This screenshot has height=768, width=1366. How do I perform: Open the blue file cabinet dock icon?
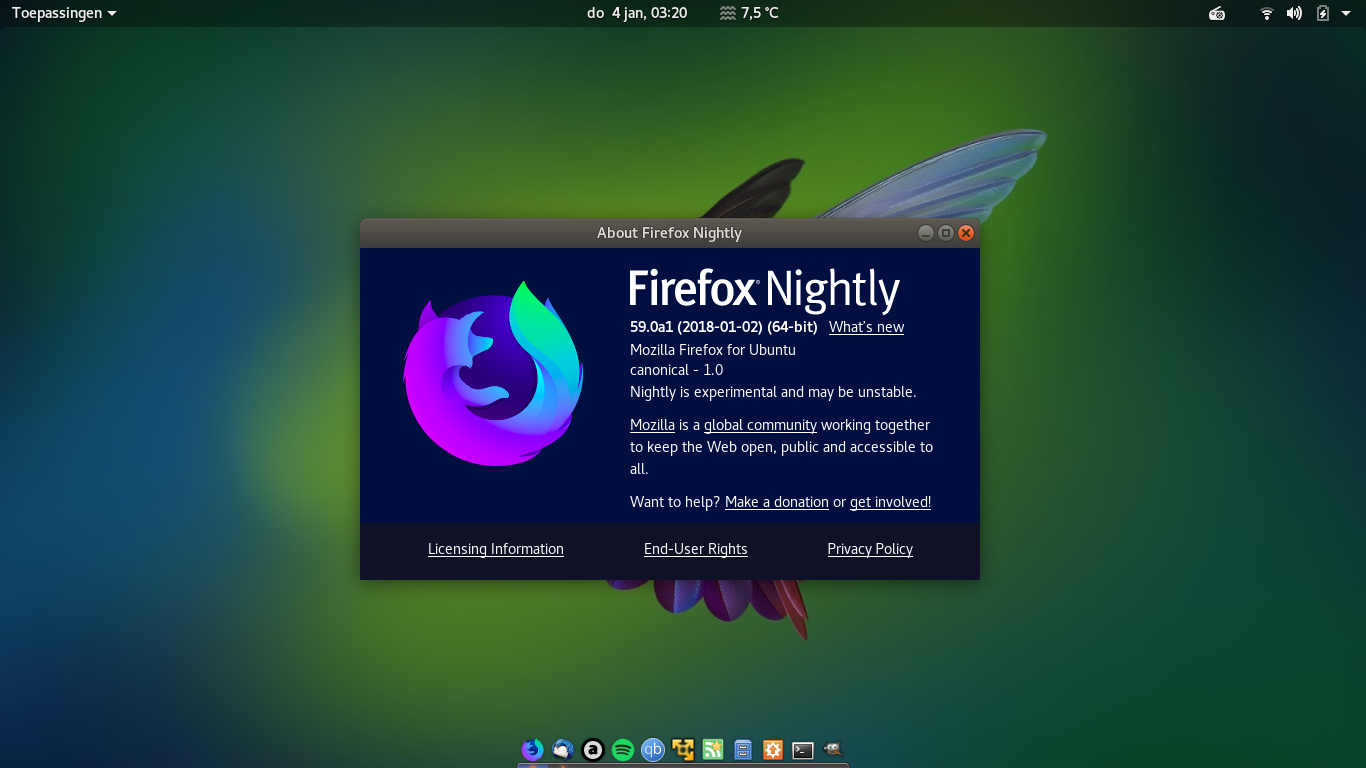click(743, 749)
